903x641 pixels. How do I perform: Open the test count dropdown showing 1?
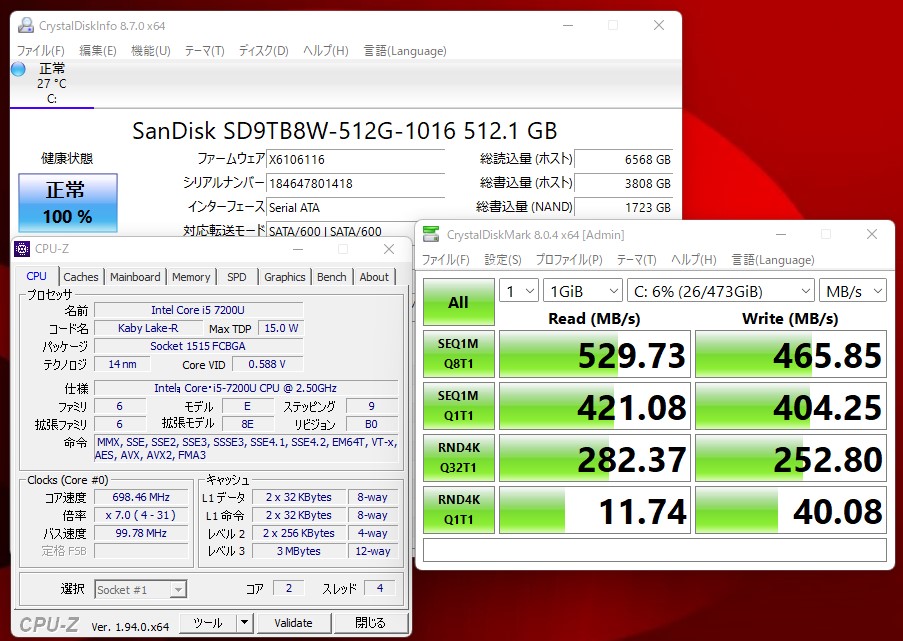519,291
